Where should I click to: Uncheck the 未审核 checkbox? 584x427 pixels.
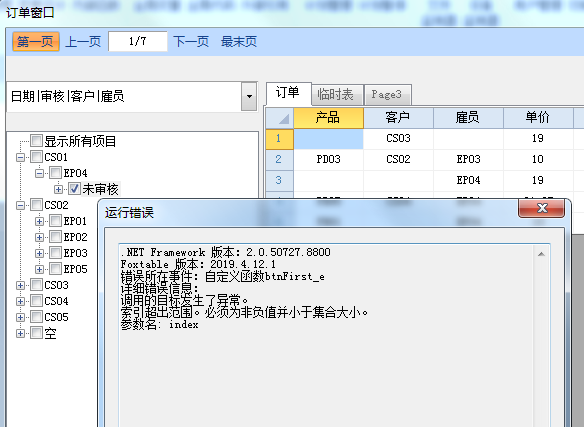(74, 189)
